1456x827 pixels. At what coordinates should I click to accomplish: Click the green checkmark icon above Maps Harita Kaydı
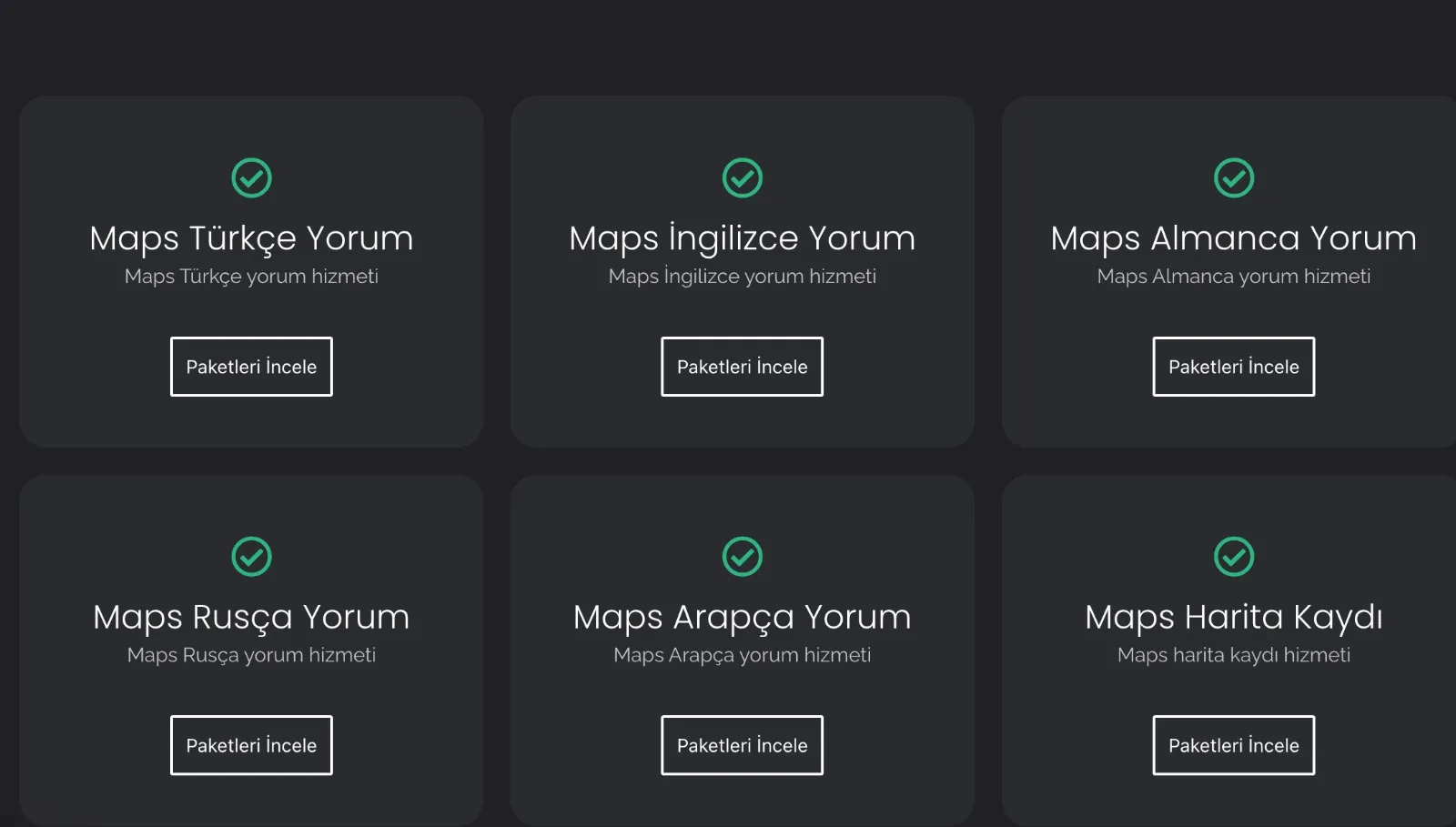(x=1234, y=557)
